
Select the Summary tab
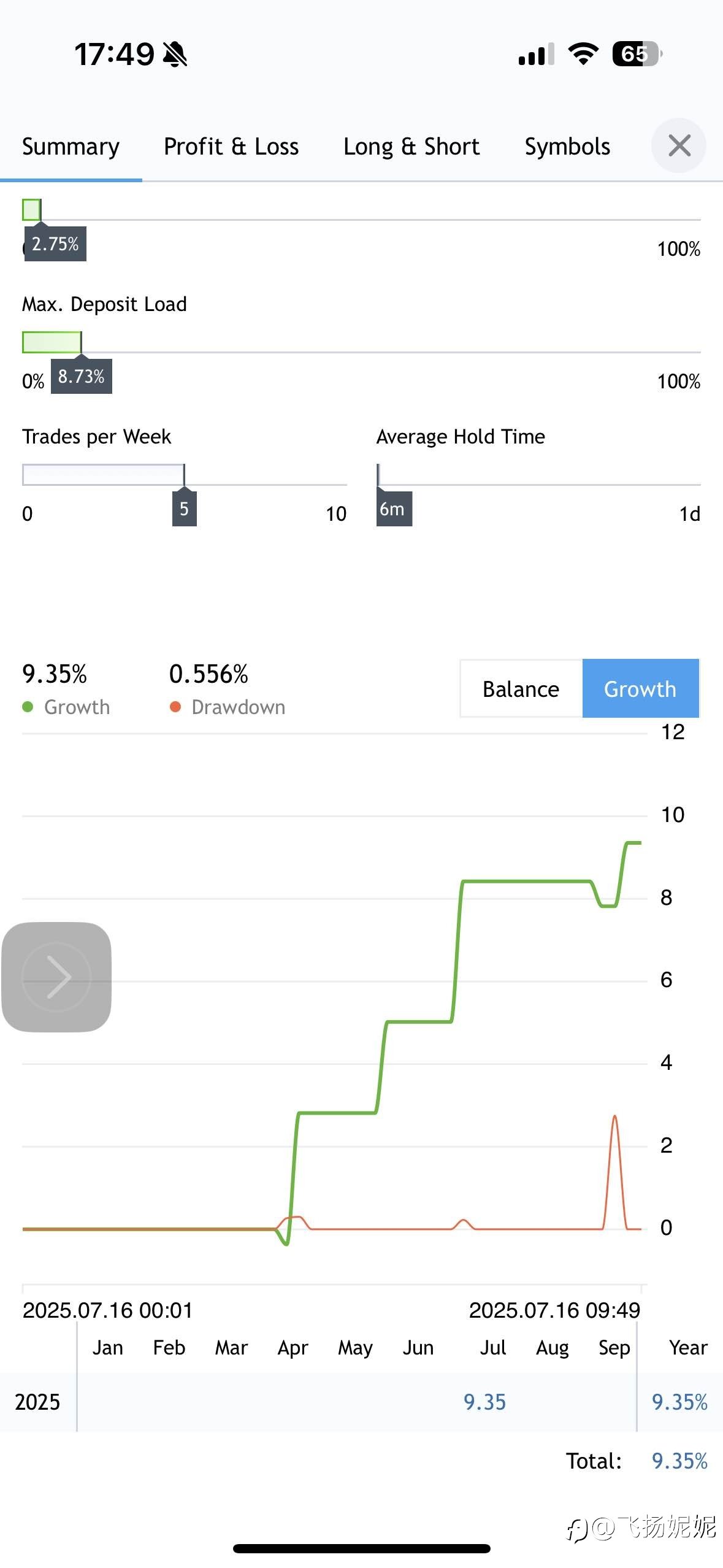click(x=71, y=147)
